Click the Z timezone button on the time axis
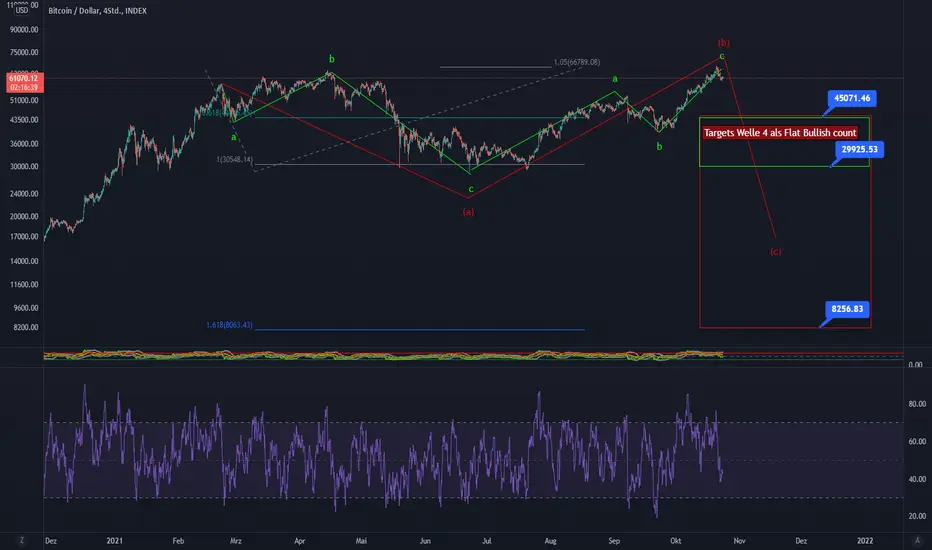Screen dimensions: 932x550 pyautogui.click(x=21, y=540)
